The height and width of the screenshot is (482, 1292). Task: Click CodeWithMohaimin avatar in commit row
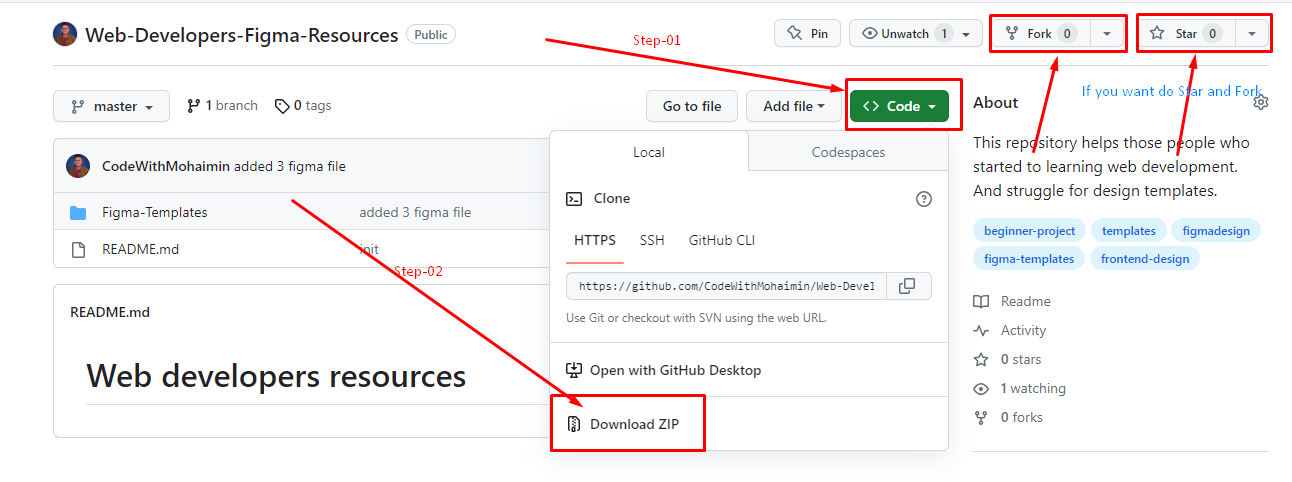tap(78, 166)
